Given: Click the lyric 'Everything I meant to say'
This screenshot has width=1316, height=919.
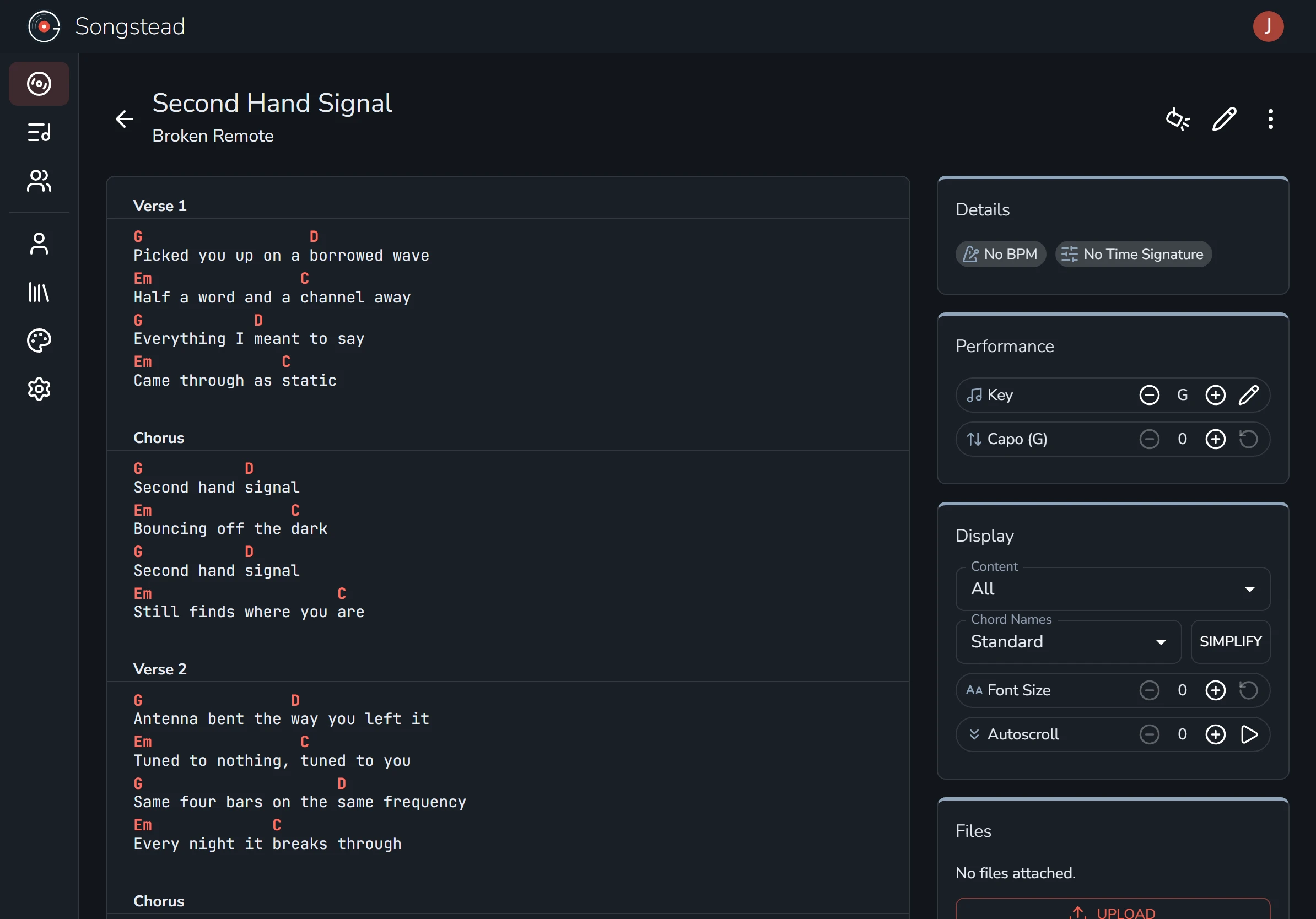Looking at the screenshot, I should pos(249,339).
